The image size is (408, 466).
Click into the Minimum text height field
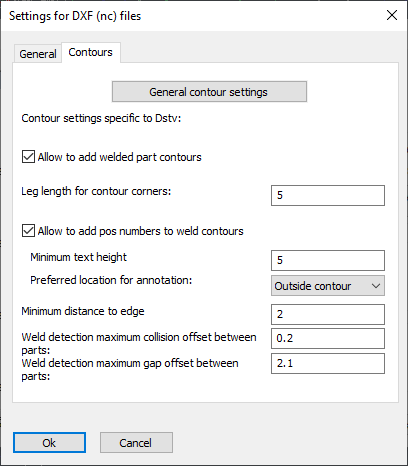pyautogui.click(x=328, y=260)
